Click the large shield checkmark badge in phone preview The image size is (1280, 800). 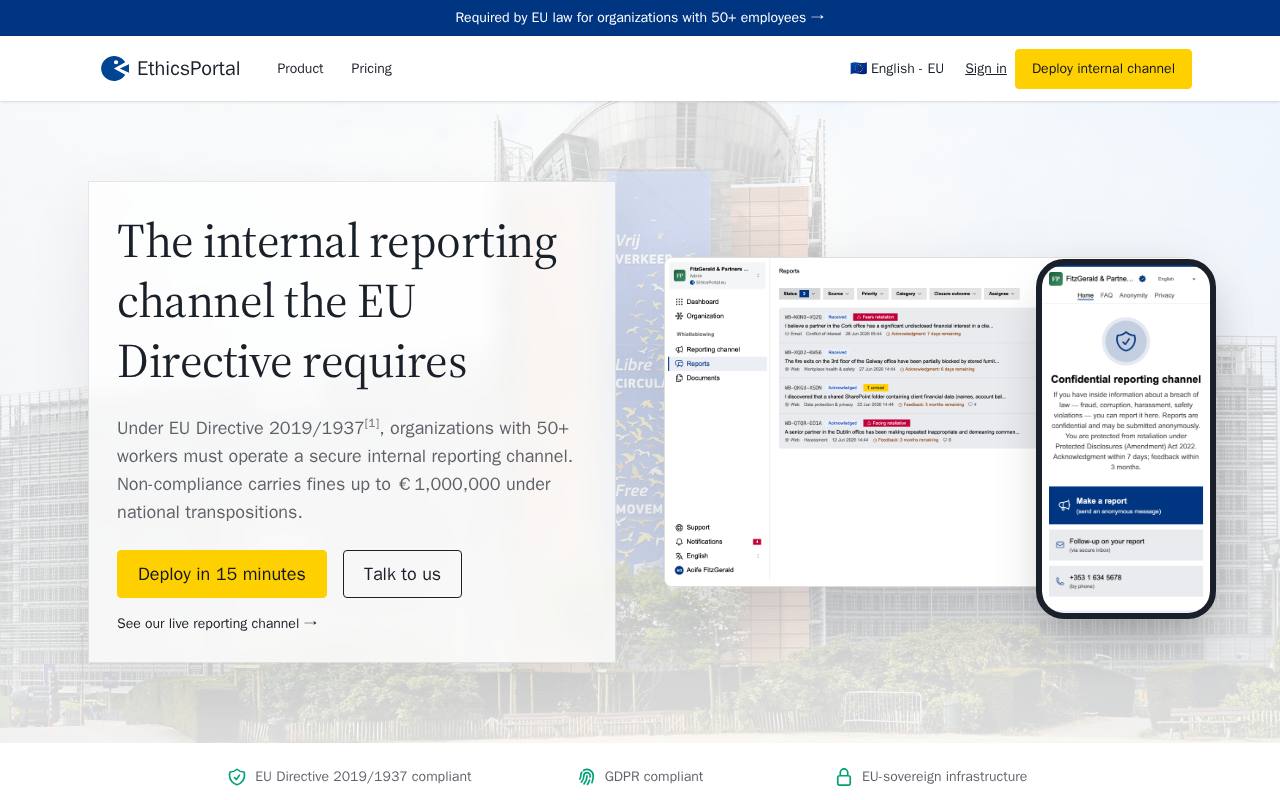click(1126, 341)
